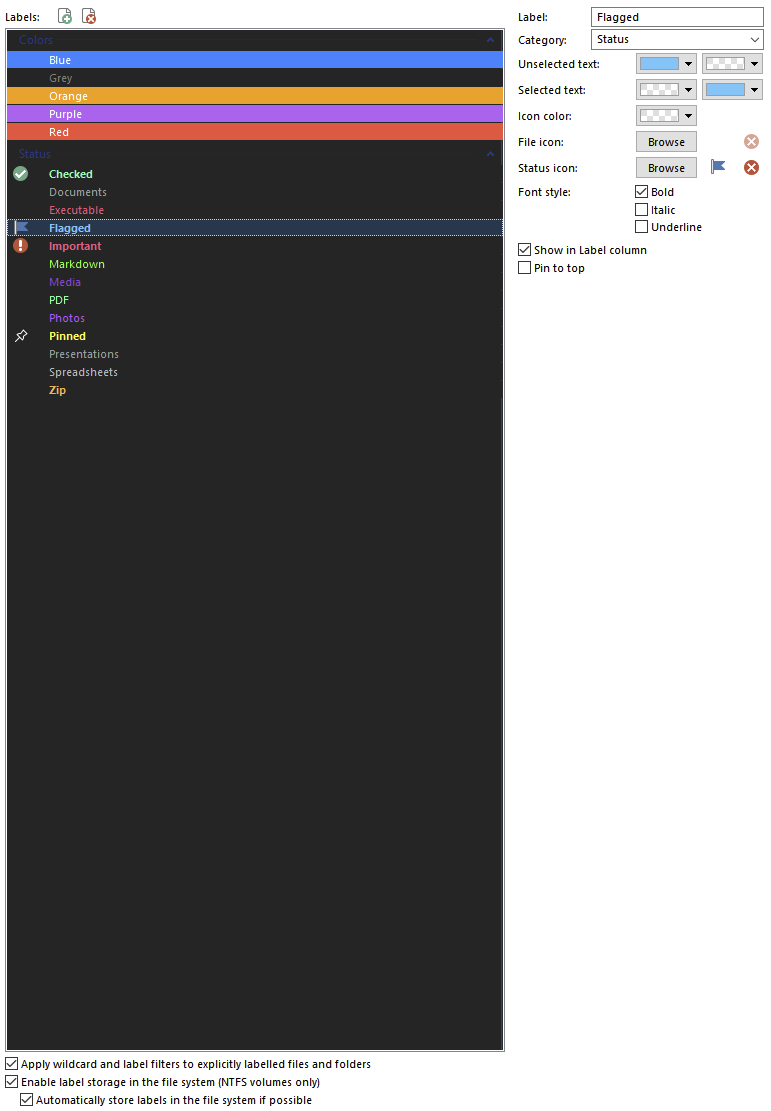Browse for a Status icon
Image resolution: width=771 pixels, height=1111 pixels.
tap(666, 168)
